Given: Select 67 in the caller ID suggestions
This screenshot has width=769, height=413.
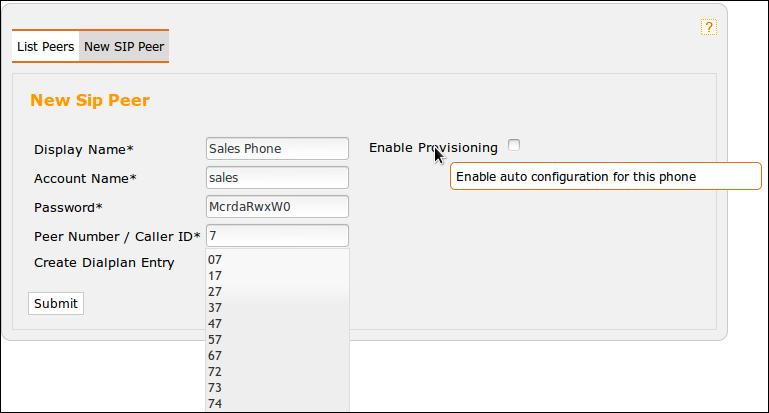Looking at the screenshot, I should pos(216,356).
